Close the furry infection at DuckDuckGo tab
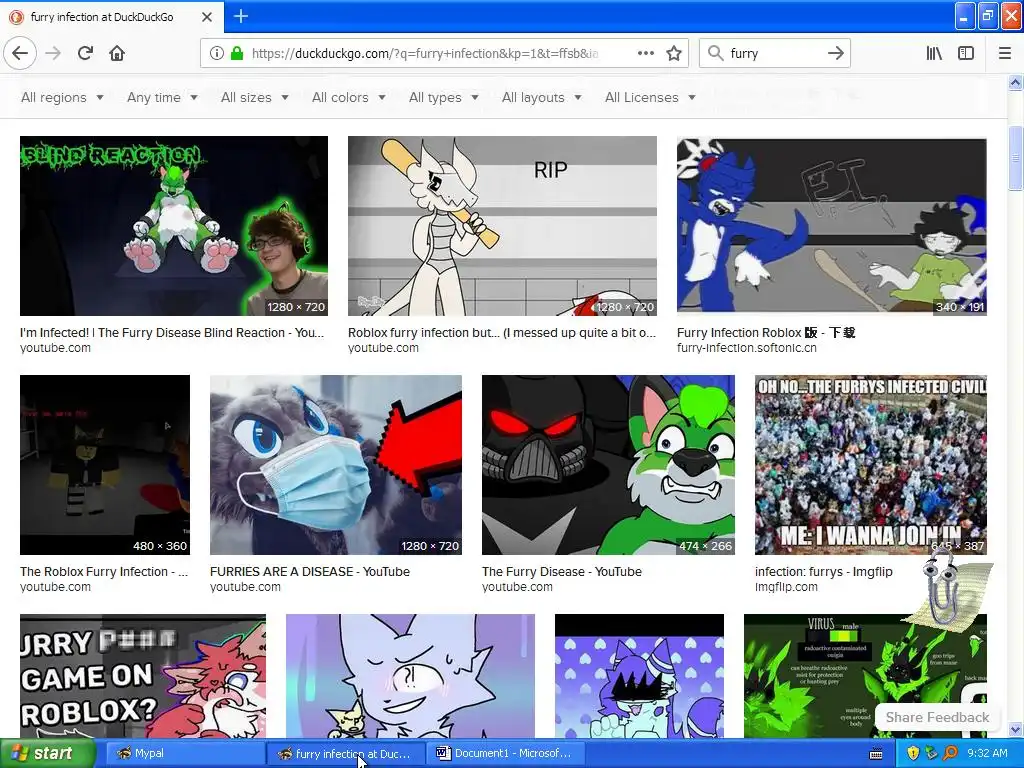 207,17
